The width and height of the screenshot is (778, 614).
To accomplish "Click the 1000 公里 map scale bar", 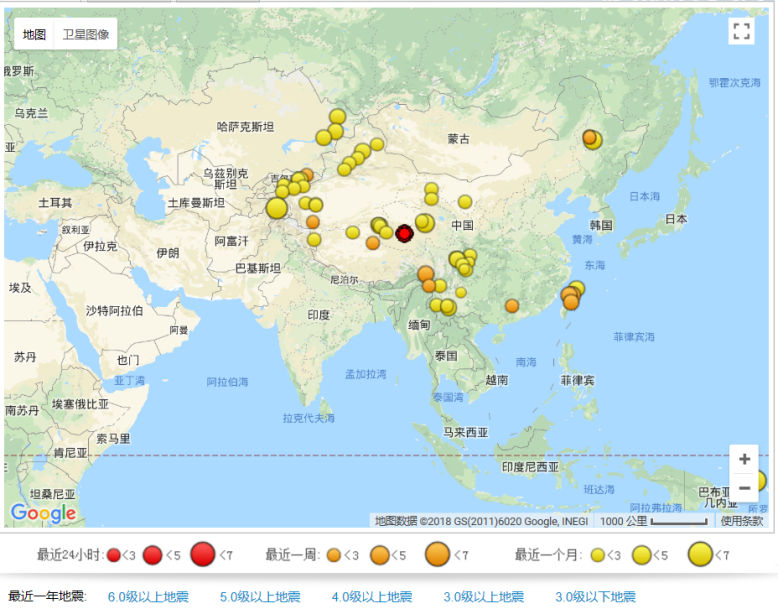I will click(653, 521).
